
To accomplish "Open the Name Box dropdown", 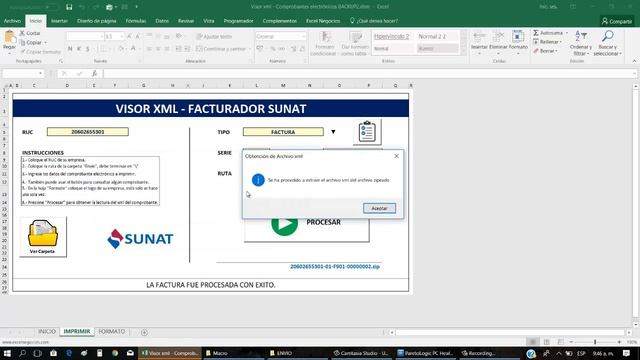I will click(40, 73).
